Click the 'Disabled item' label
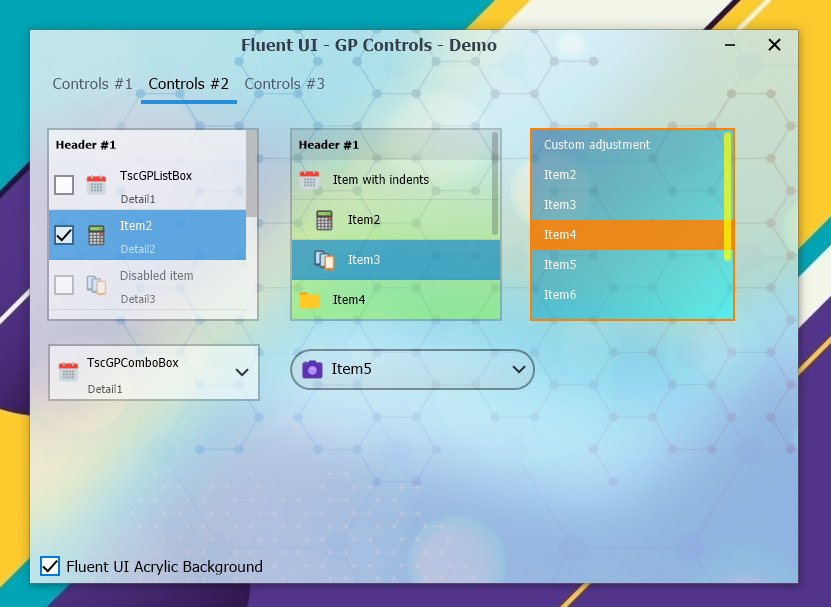 tap(156, 276)
